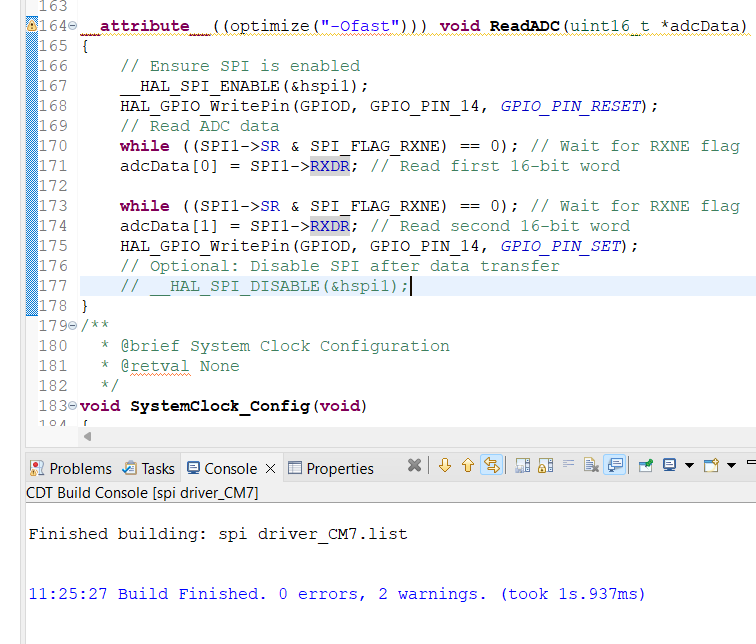This screenshot has width=756, height=644.
Task: Open Display Selected Console dropdown arrow
Action: [x=689, y=466]
